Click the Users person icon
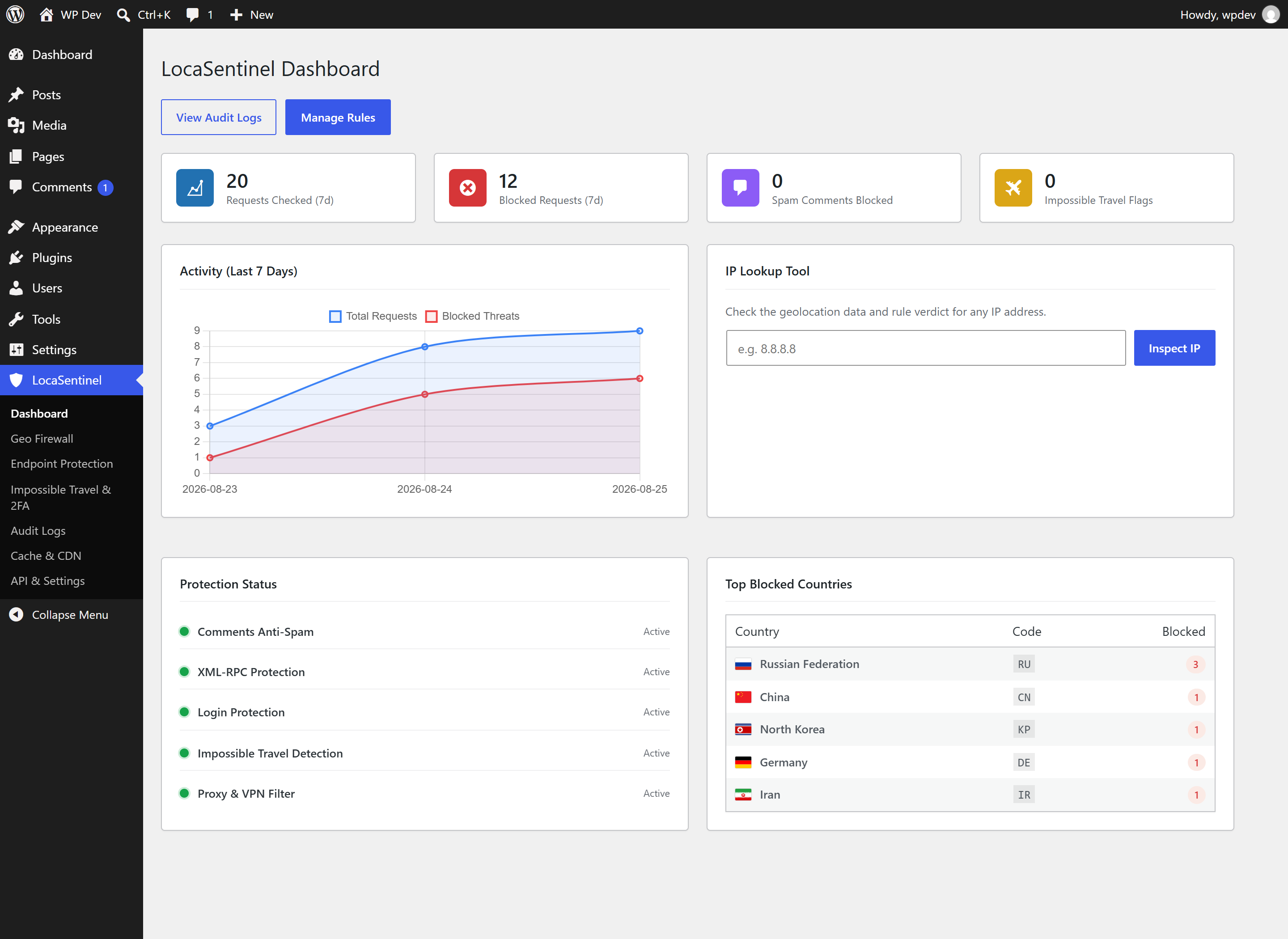Screen dimensions: 1288x939 point(16,288)
